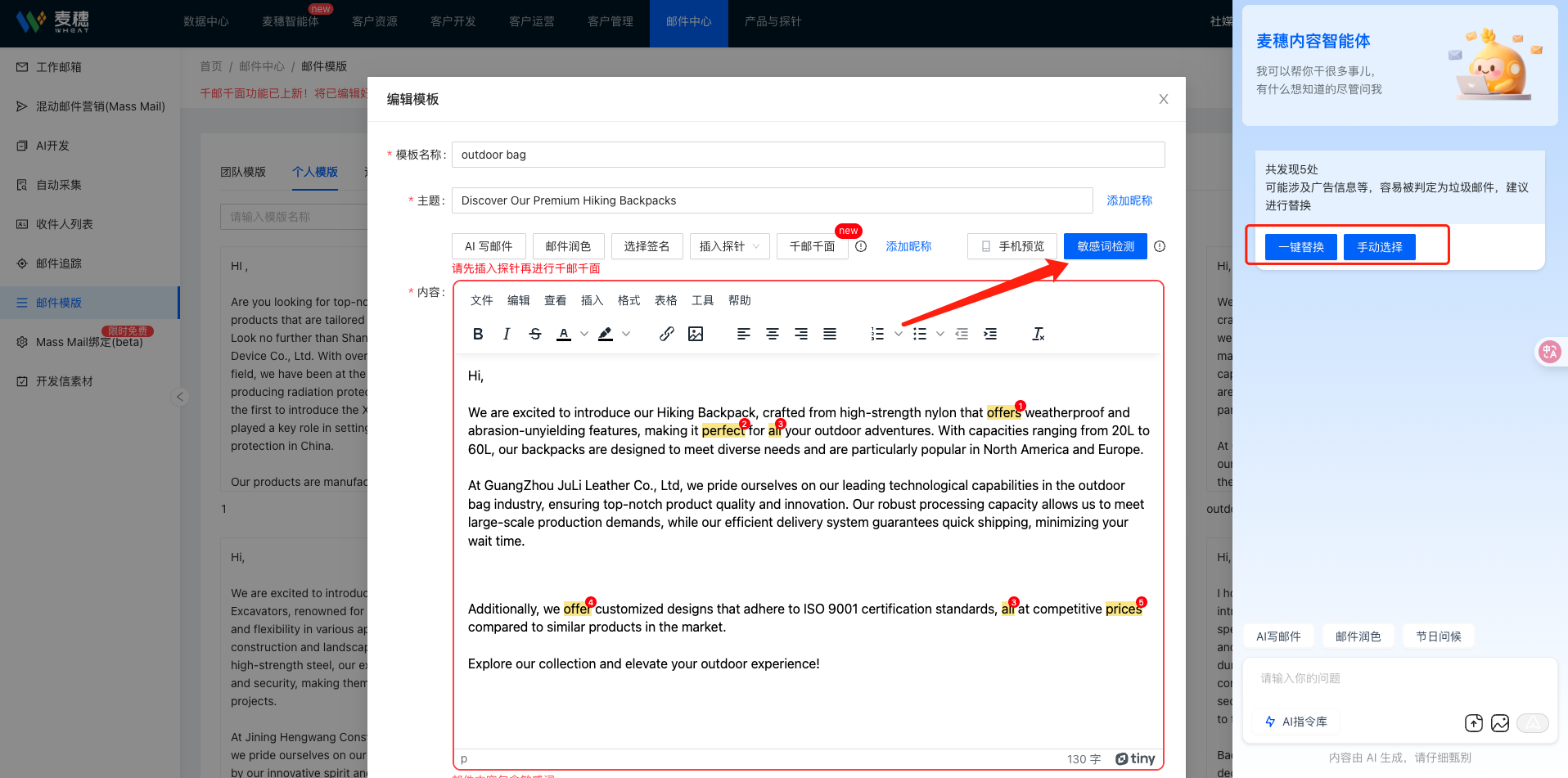Click the AI question input box

[1399, 679]
